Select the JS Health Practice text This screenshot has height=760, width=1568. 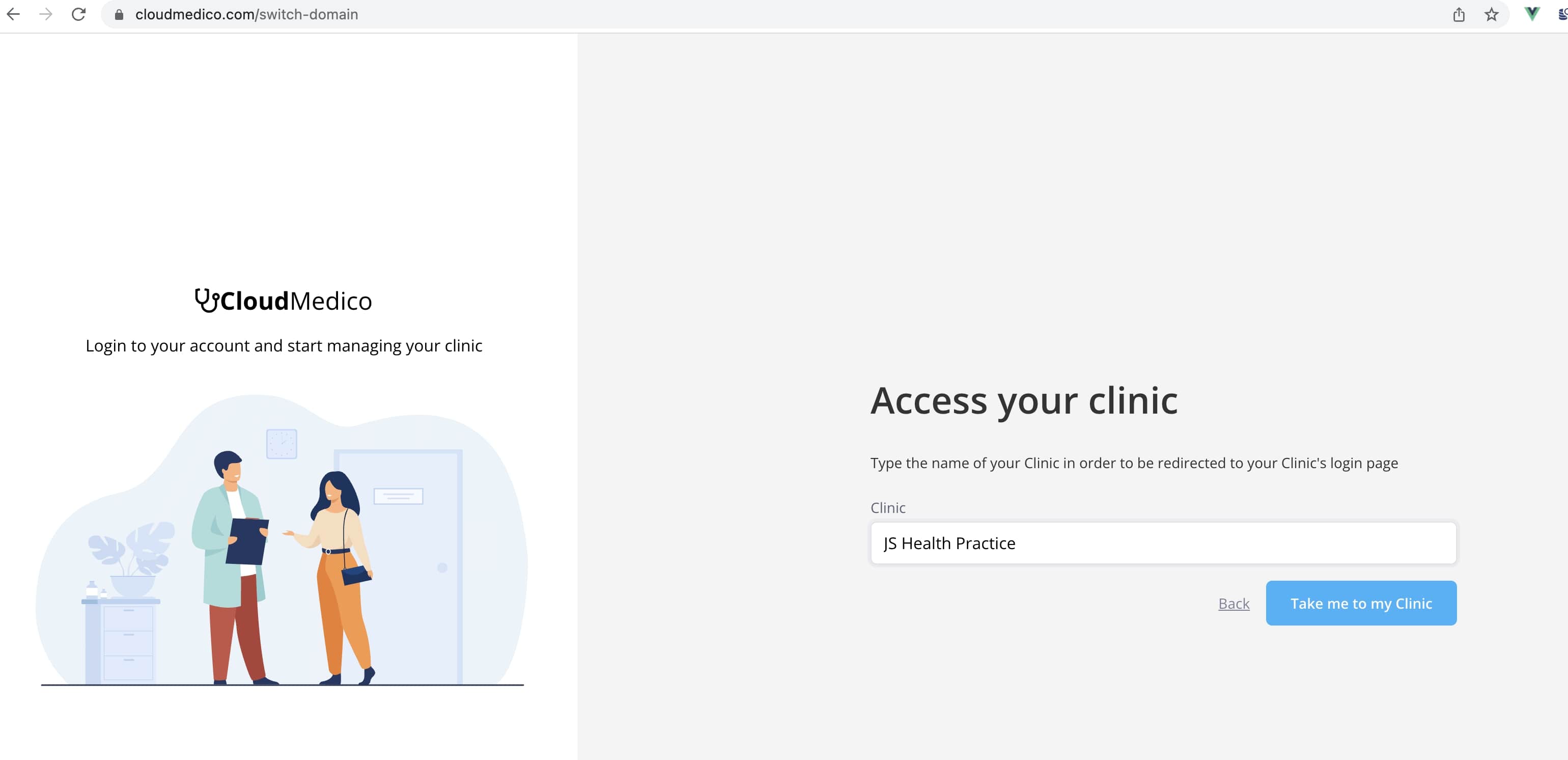click(x=948, y=542)
